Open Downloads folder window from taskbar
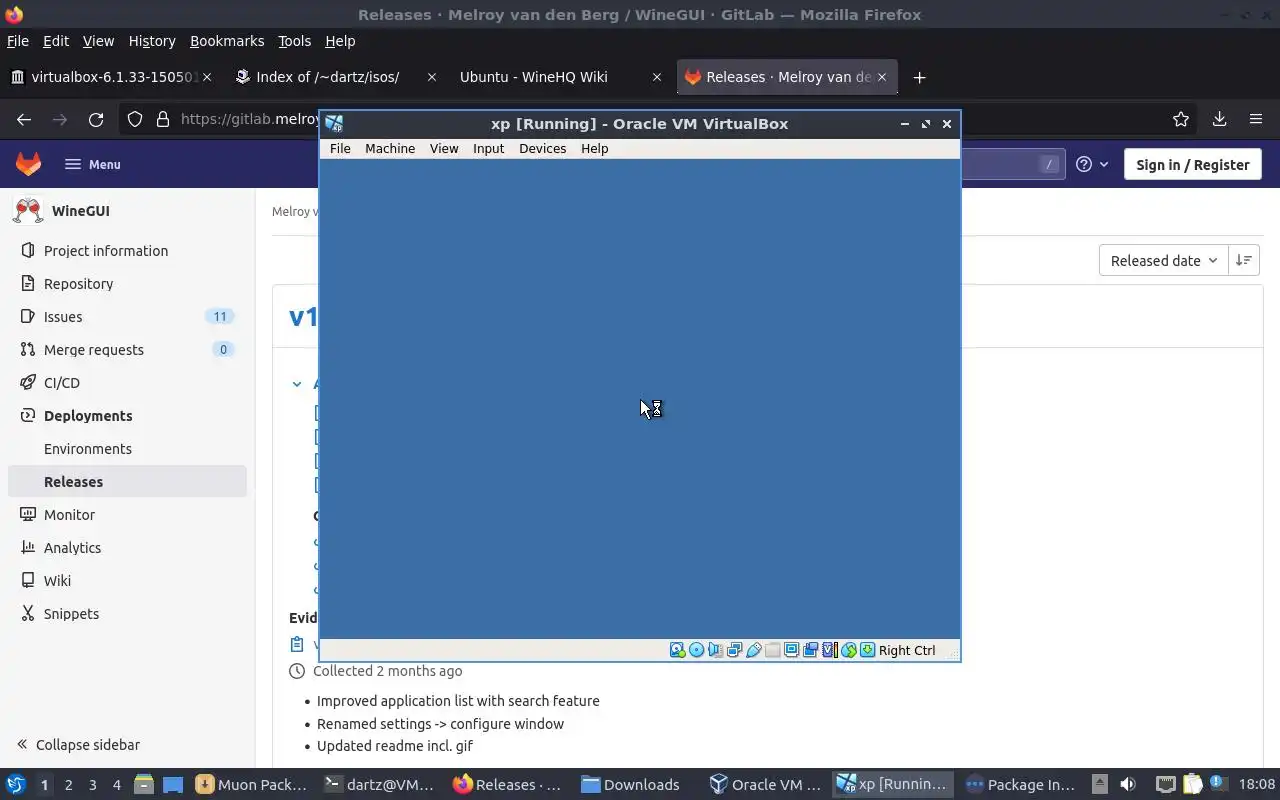The height and width of the screenshot is (800, 1280). pyautogui.click(x=632, y=785)
